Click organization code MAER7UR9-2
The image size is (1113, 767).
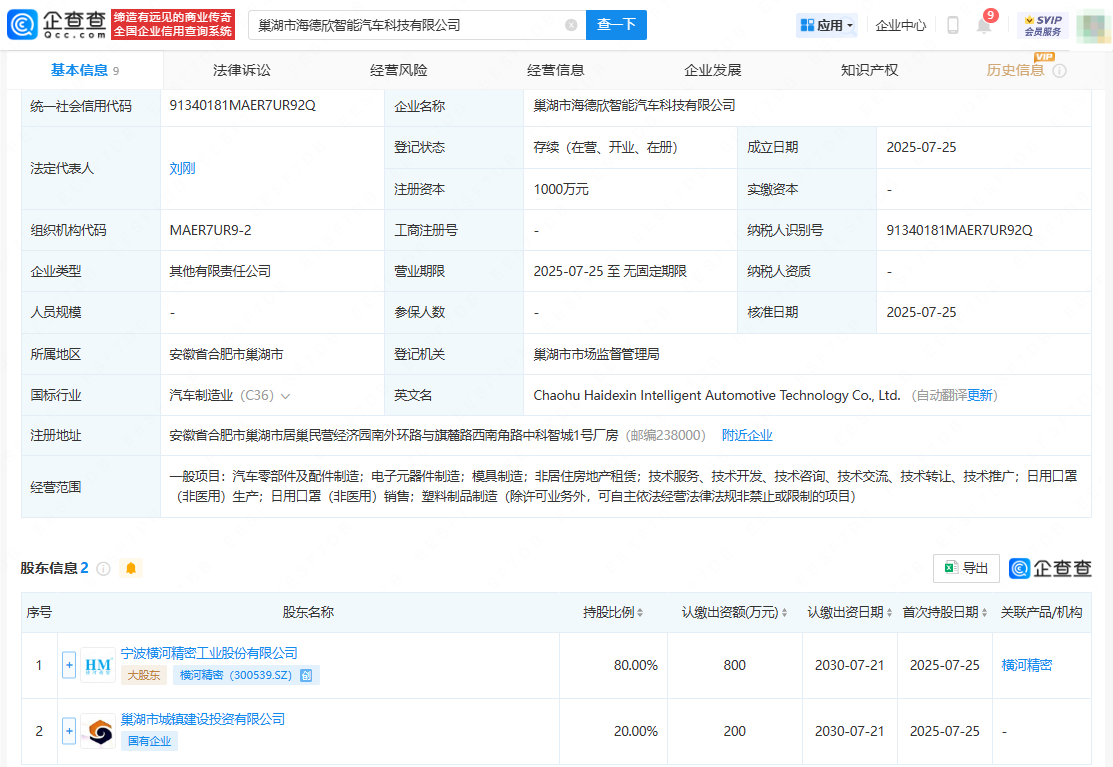(x=210, y=231)
